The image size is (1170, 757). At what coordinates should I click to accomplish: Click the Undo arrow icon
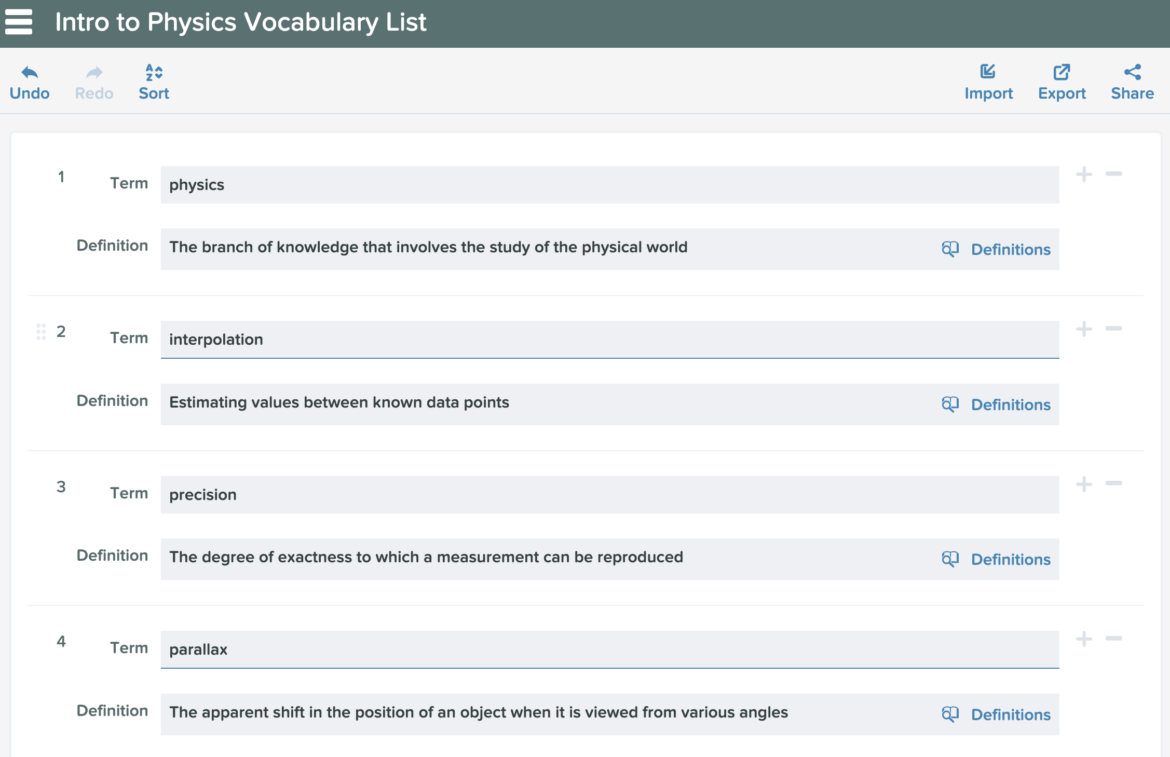29,72
